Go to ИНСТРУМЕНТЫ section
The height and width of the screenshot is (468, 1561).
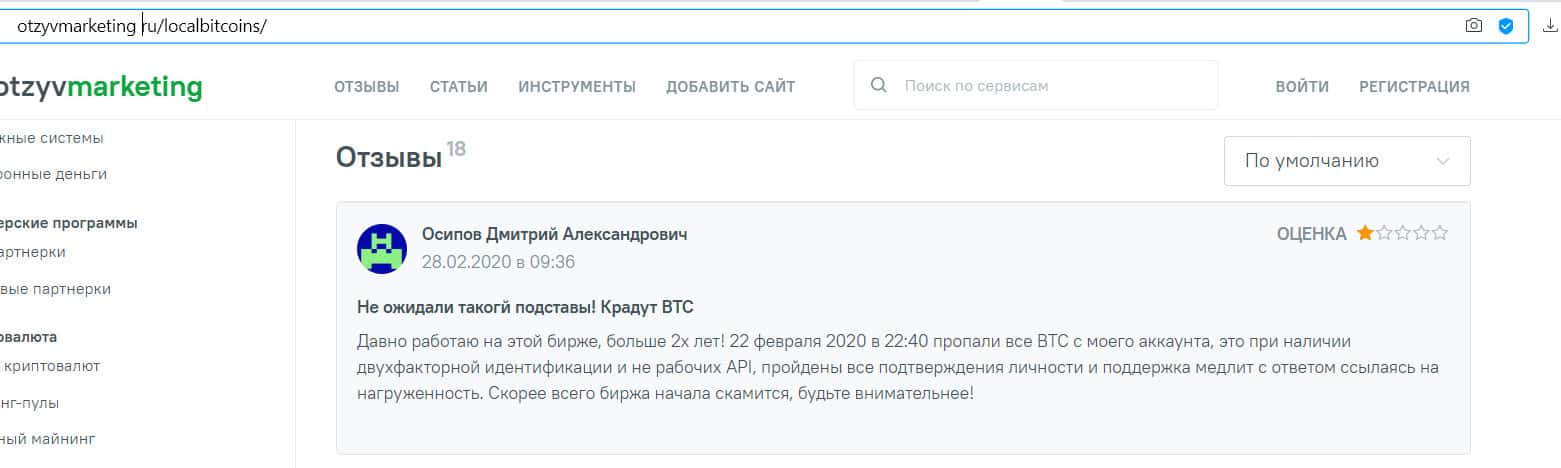(576, 87)
